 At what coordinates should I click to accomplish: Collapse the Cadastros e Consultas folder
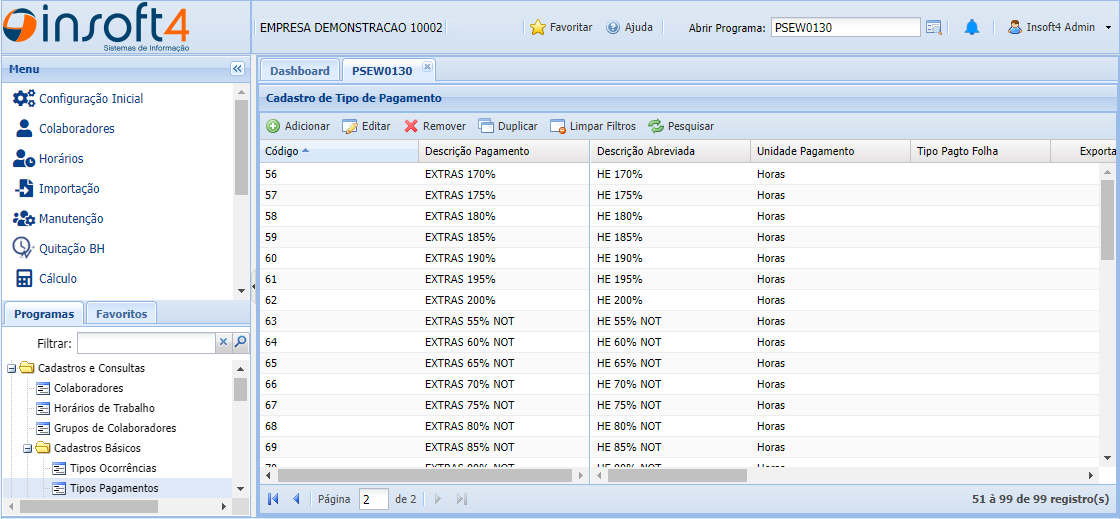[x=12, y=368]
